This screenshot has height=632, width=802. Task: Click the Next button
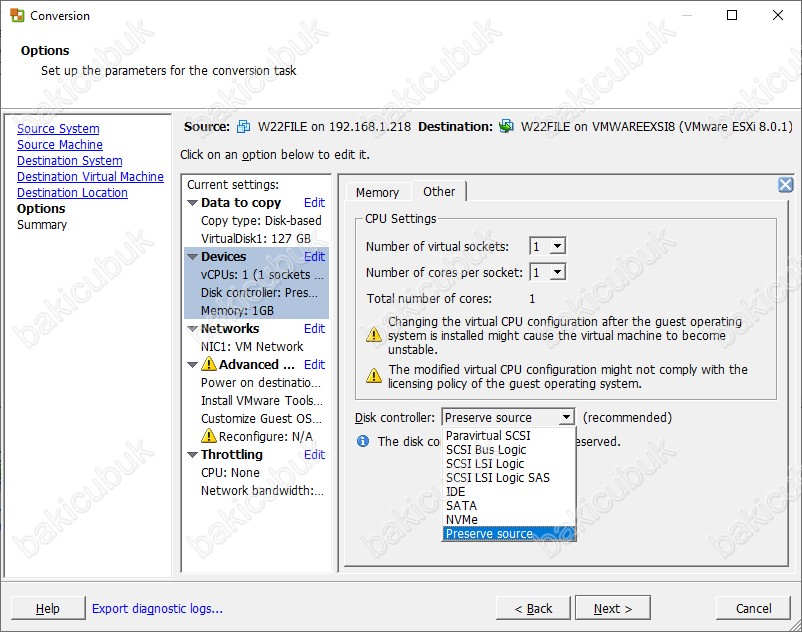tap(613, 608)
